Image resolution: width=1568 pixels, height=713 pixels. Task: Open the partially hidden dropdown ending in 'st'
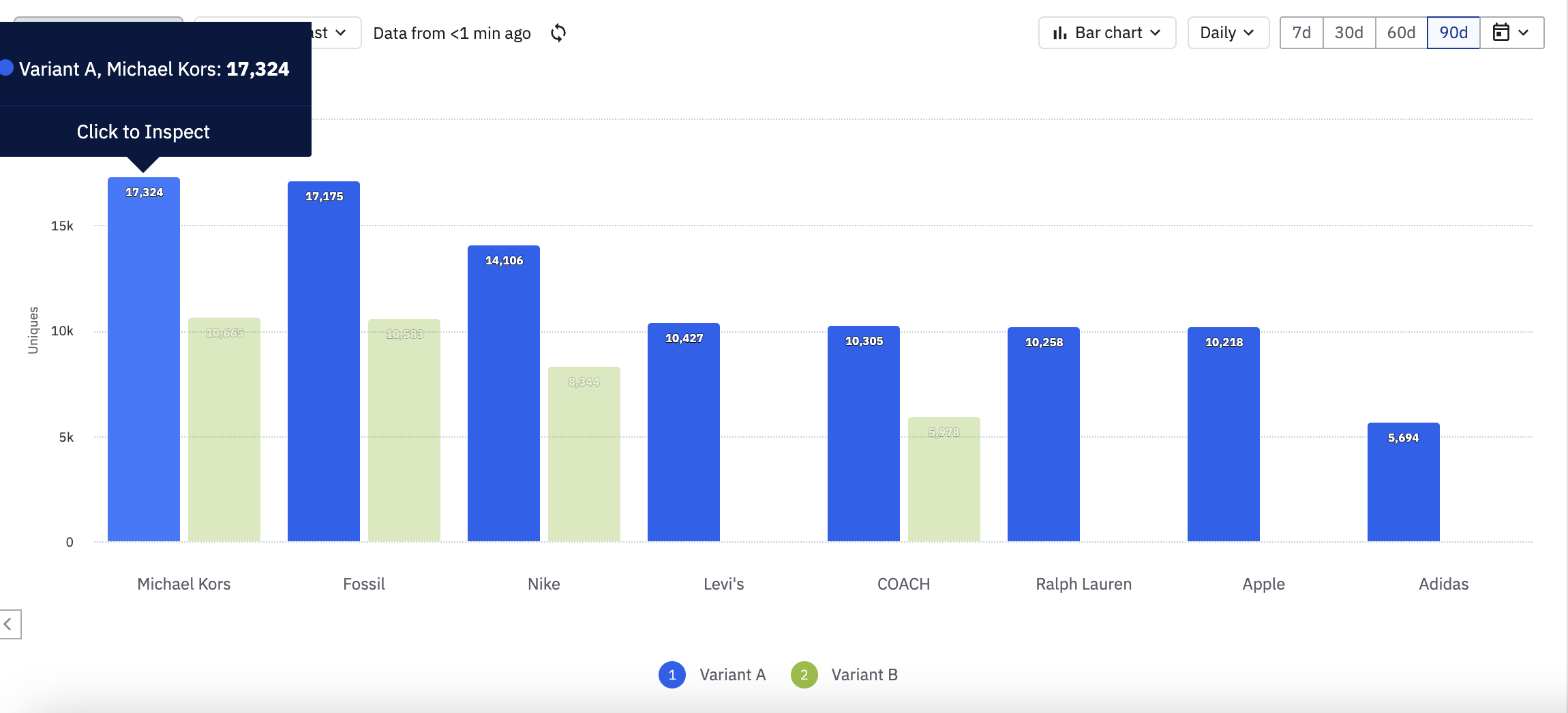(335, 33)
